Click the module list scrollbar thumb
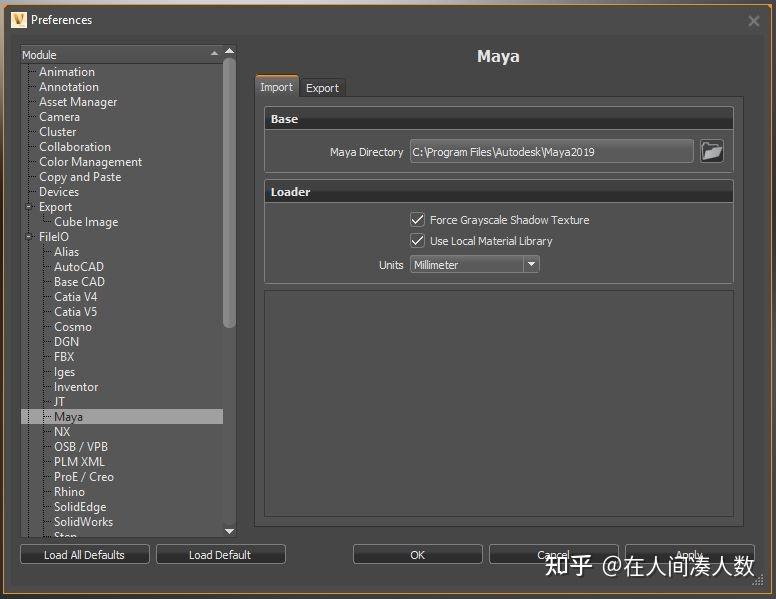This screenshot has height=599, width=776. [229, 192]
